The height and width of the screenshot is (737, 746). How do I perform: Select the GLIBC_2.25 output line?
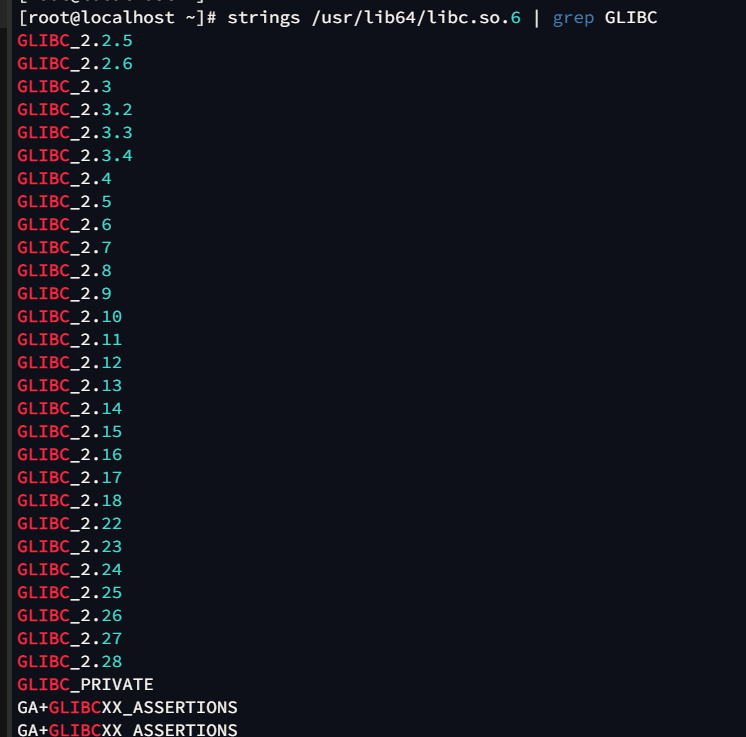pyautogui.click(x=69, y=593)
